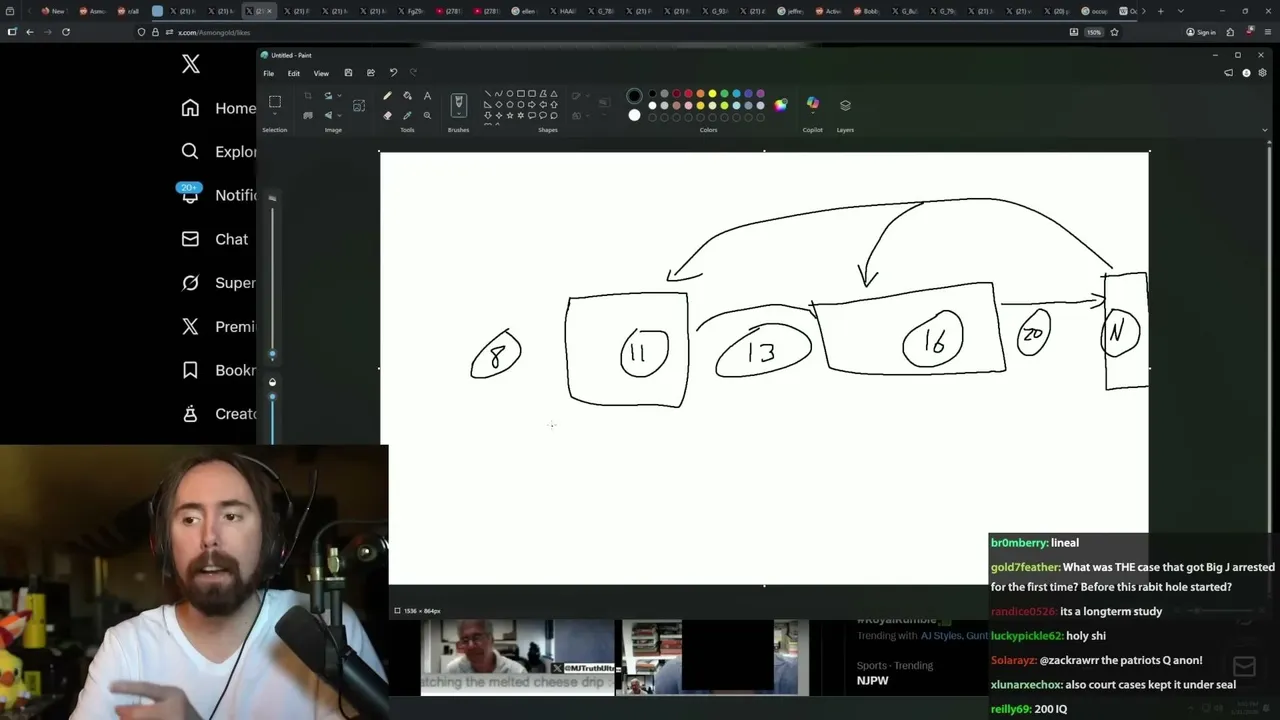
Task: Adjust the brush size slider handle
Action: point(272,353)
